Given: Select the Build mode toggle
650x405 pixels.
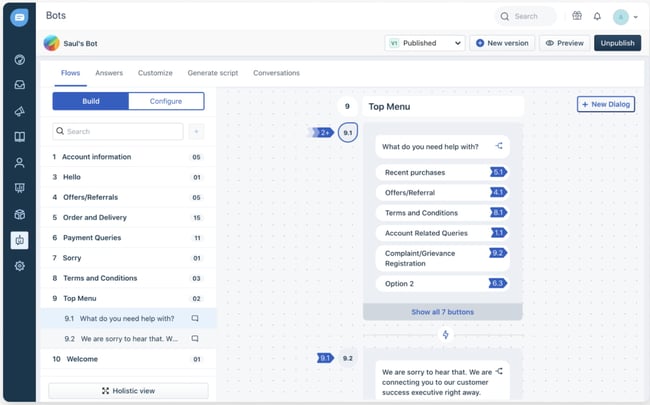Looking at the screenshot, I should click(x=90, y=101).
